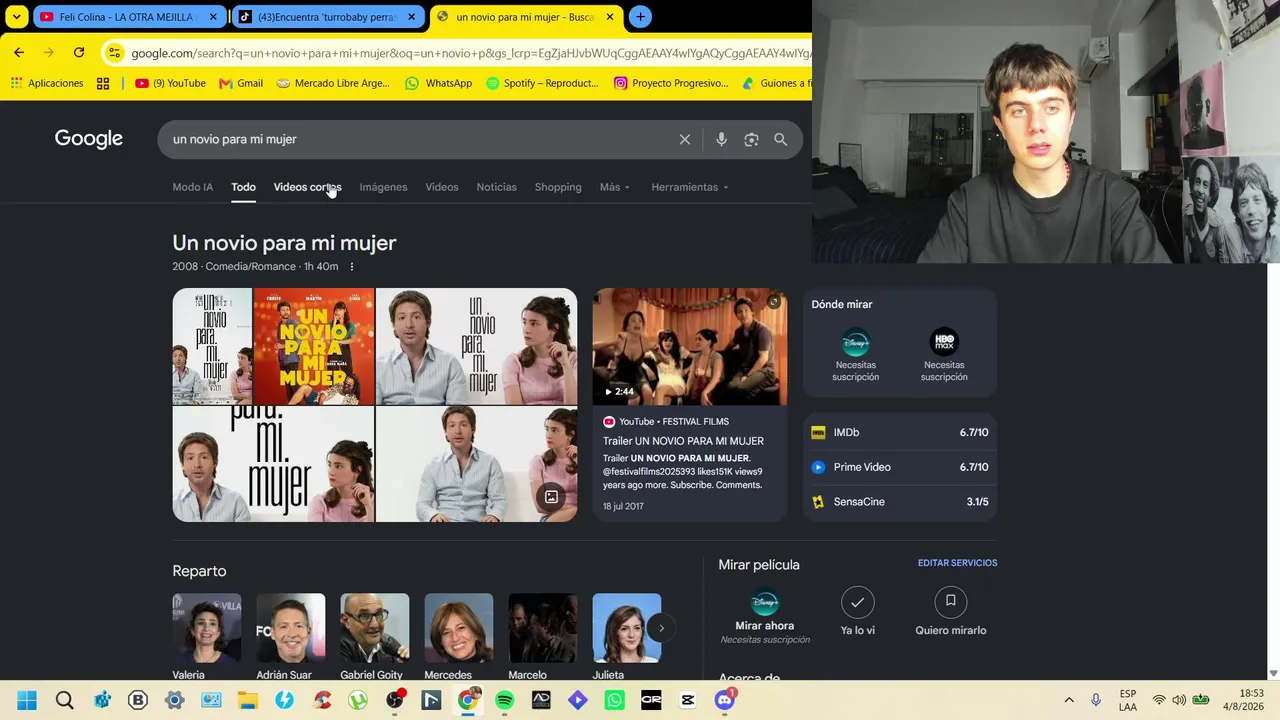Image resolution: width=1280 pixels, height=720 pixels.
Task: Click EDITAR SERVICIOS link
Action: [957, 563]
